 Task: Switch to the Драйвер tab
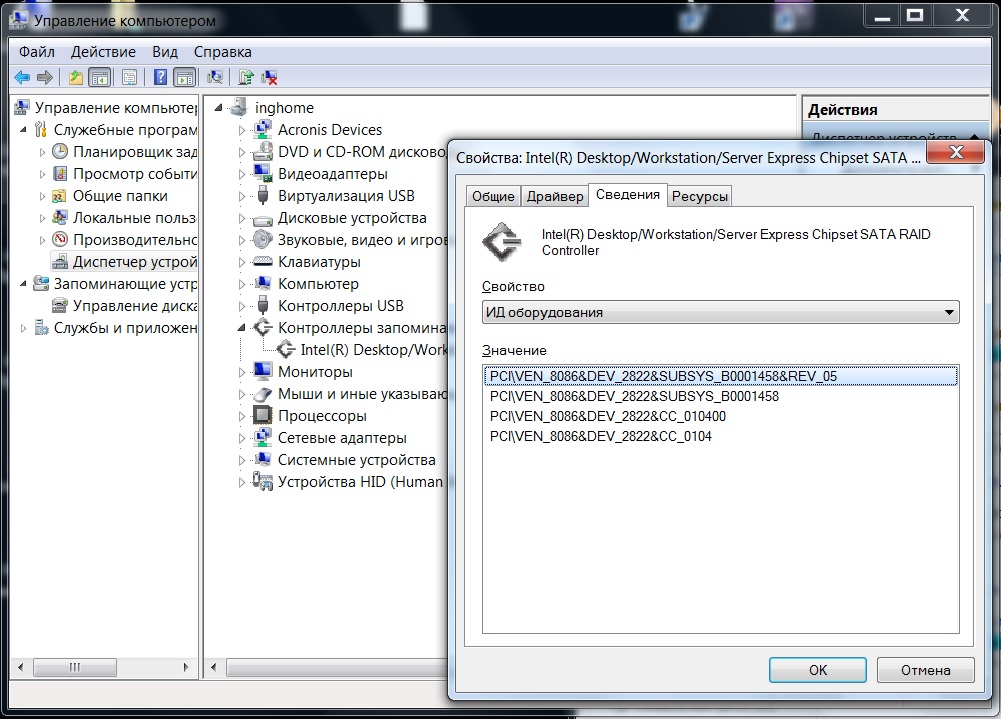555,196
